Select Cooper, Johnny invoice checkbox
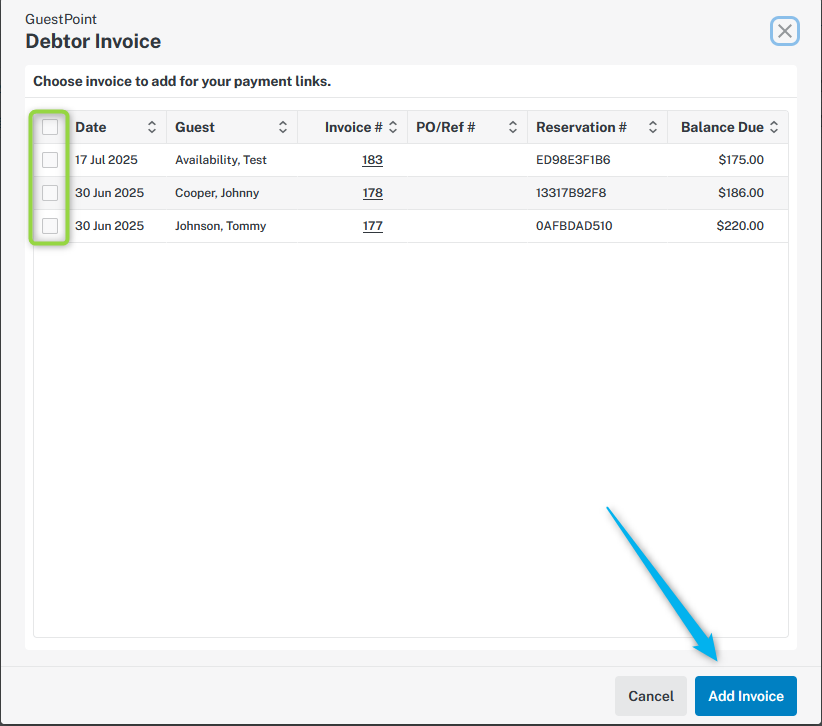The width and height of the screenshot is (822, 726). (50, 193)
